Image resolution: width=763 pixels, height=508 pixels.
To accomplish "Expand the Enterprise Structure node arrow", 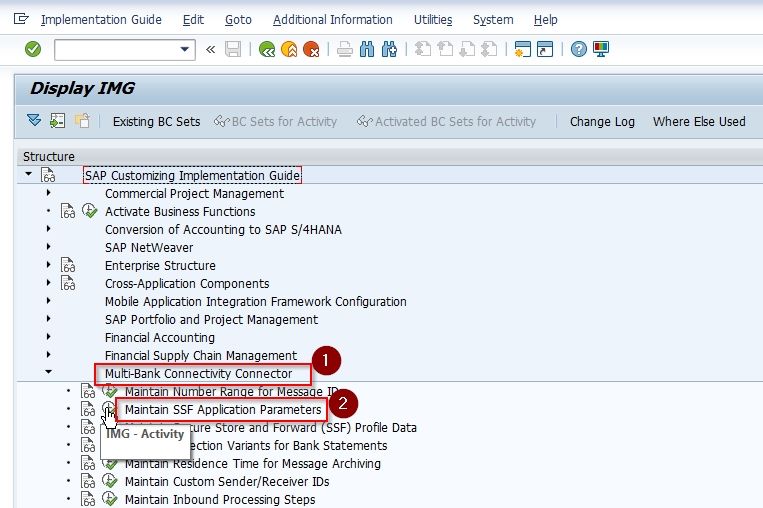I will click(48, 265).
